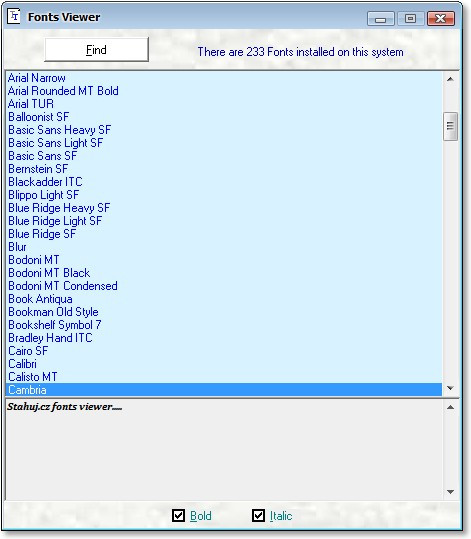Select Blue Ridge Light SF font

(x=224, y=221)
